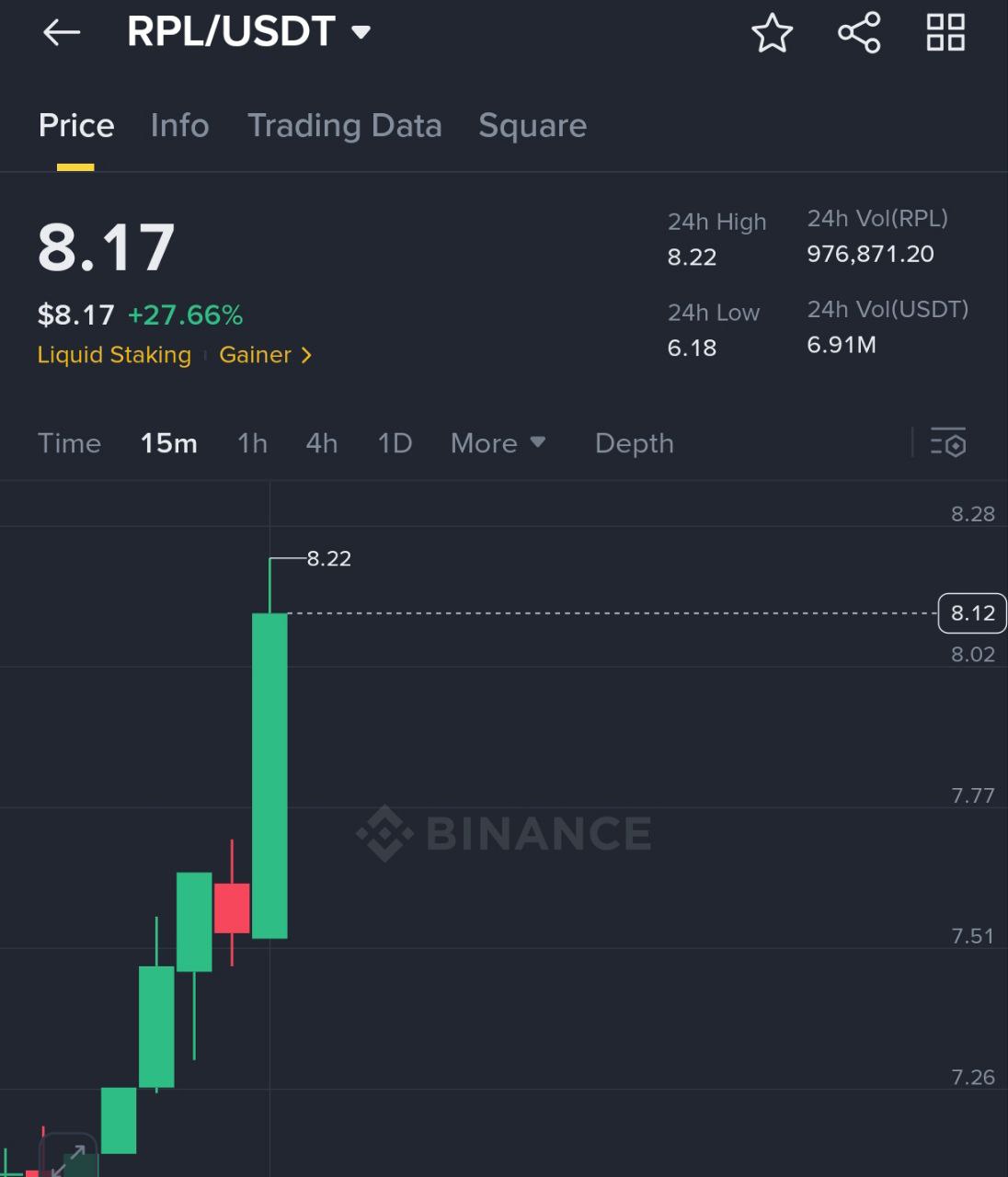Image resolution: width=1008 pixels, height=1177 pixels.
Task: Tap the 8.12 current price marker
Action: coord(972,613)
